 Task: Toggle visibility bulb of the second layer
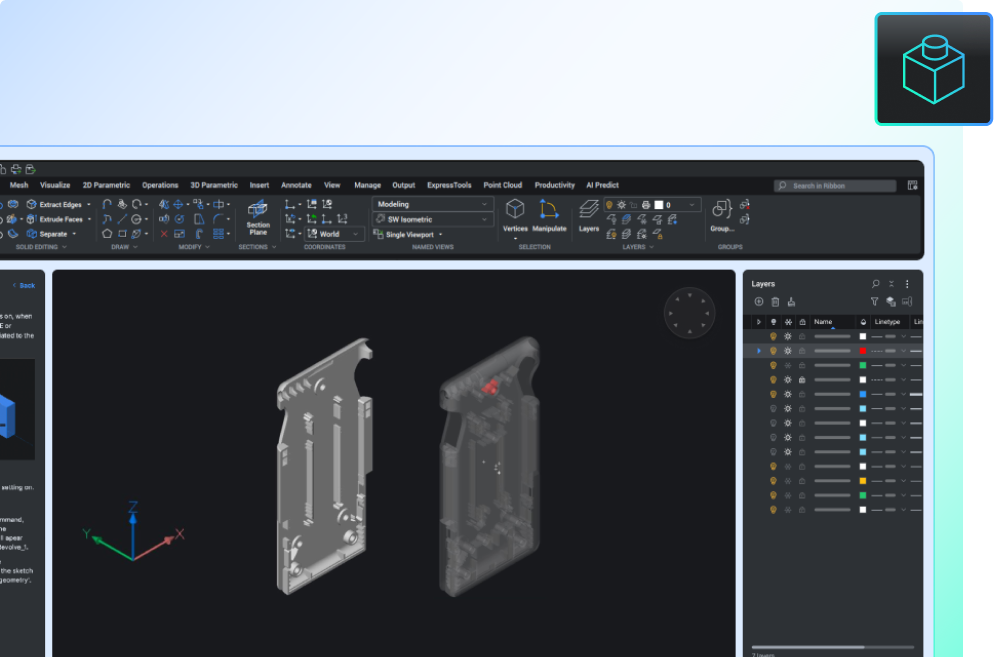[773, 351]
